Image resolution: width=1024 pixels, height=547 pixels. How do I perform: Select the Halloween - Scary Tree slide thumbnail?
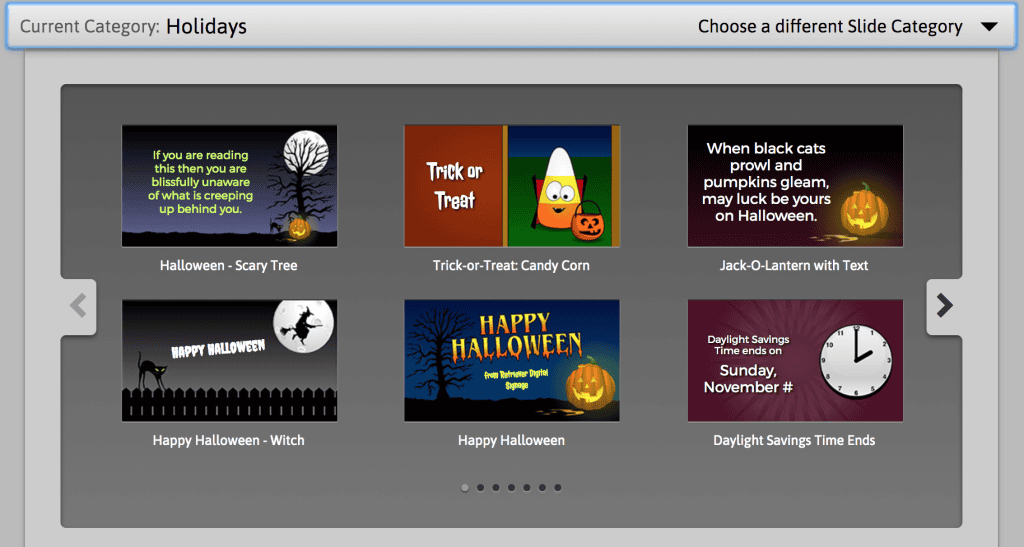tap(229, 186)
